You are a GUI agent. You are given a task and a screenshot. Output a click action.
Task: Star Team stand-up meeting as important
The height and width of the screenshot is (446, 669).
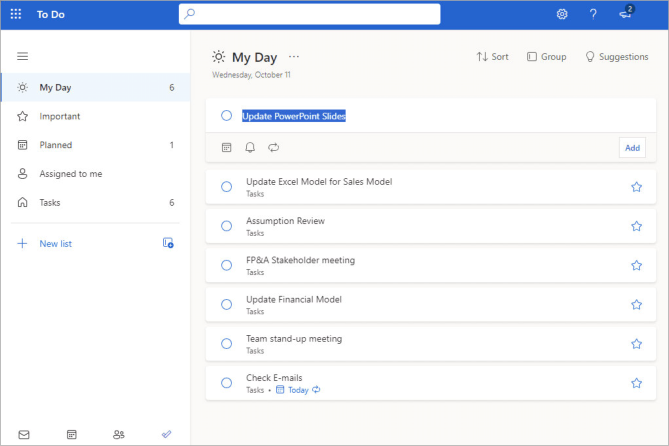[x=637, y=344]
